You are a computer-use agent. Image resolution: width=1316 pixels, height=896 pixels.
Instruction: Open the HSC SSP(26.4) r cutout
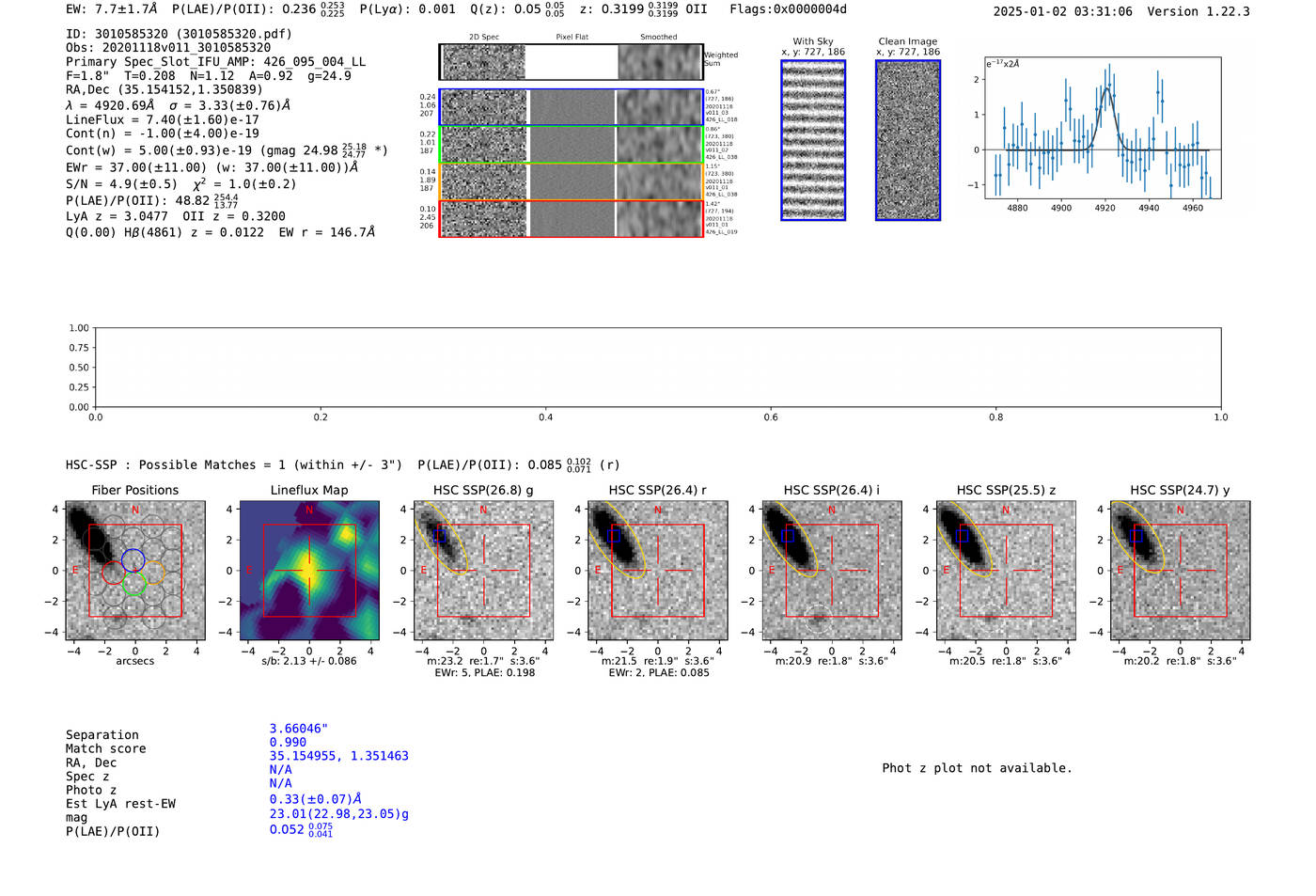(658, 570)
